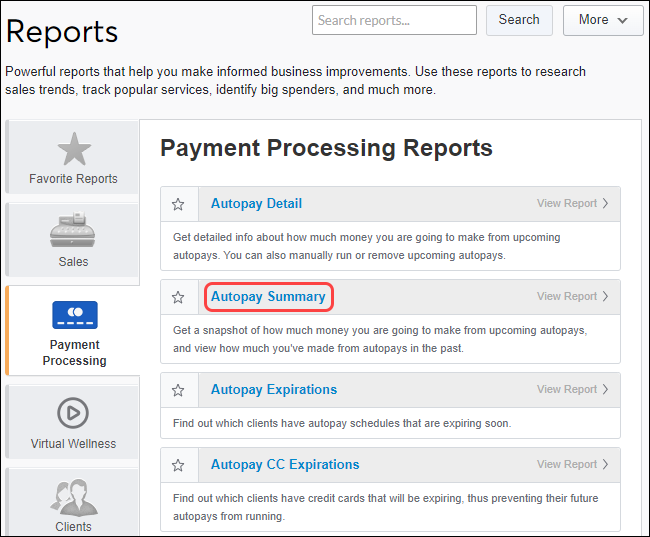650x537 pixels.
Task: Click the Payment Processing Reports heading
Action: pos(326,148)
